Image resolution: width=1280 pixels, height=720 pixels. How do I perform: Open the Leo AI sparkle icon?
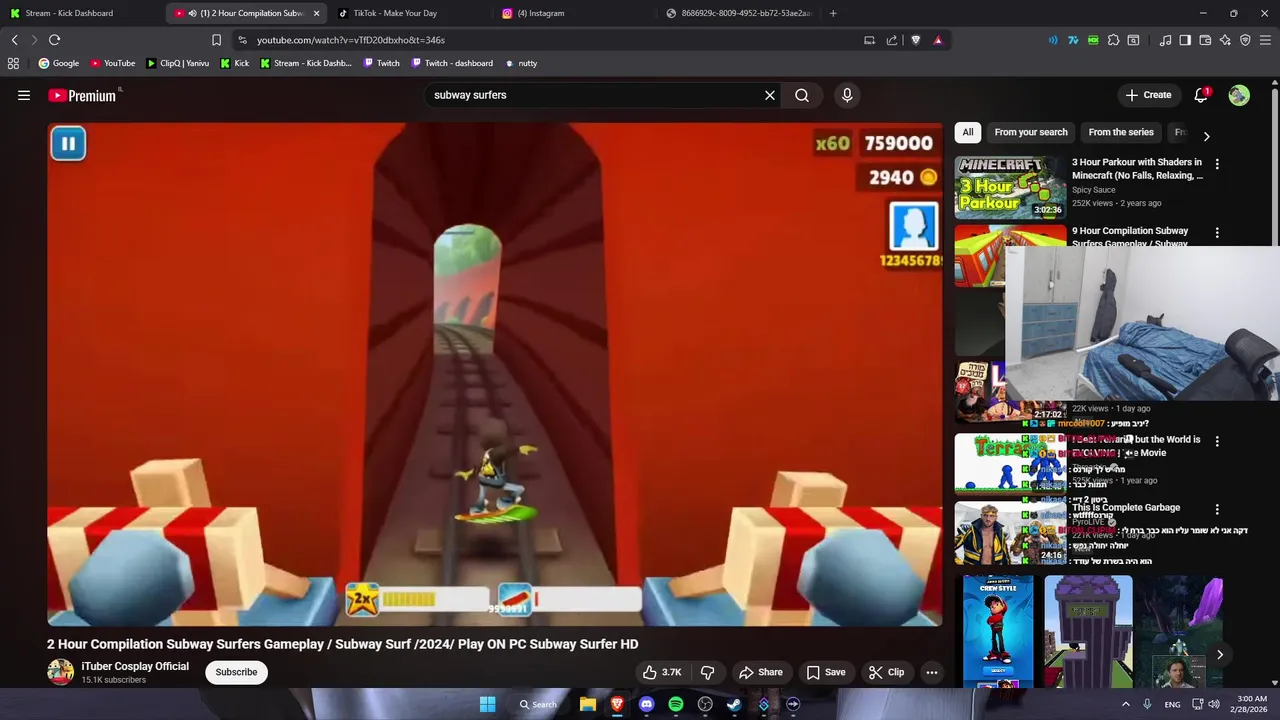1225,40
